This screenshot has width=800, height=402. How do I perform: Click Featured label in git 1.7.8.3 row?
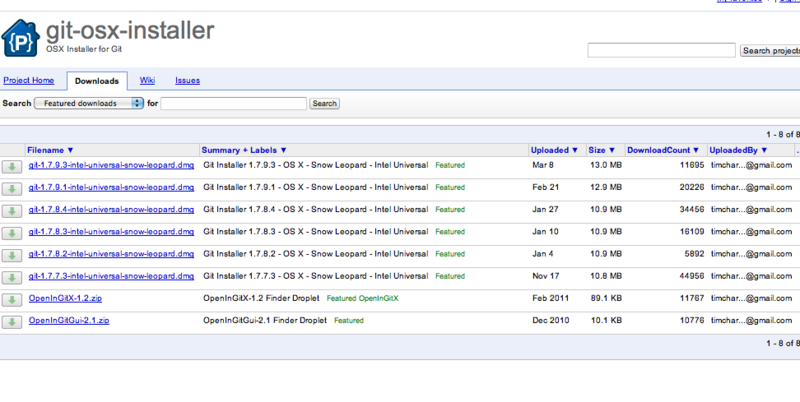click(450, 232)
